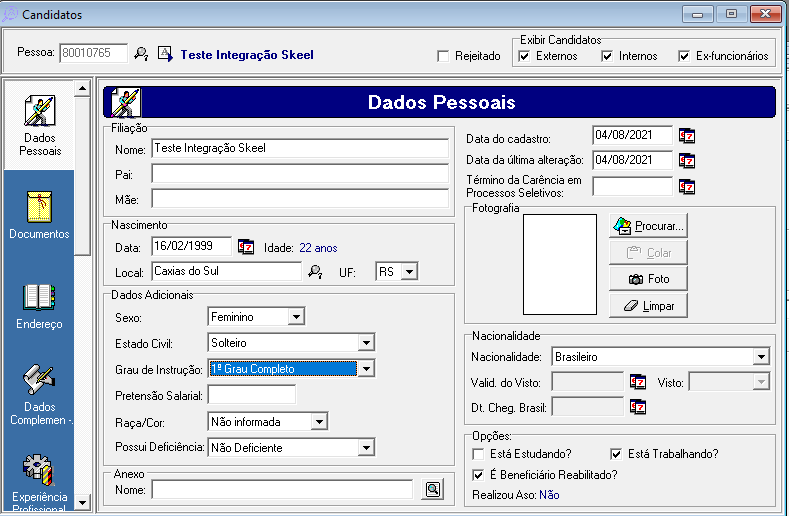
Task: Open calendar for Término da Carência
Action: 687,186
